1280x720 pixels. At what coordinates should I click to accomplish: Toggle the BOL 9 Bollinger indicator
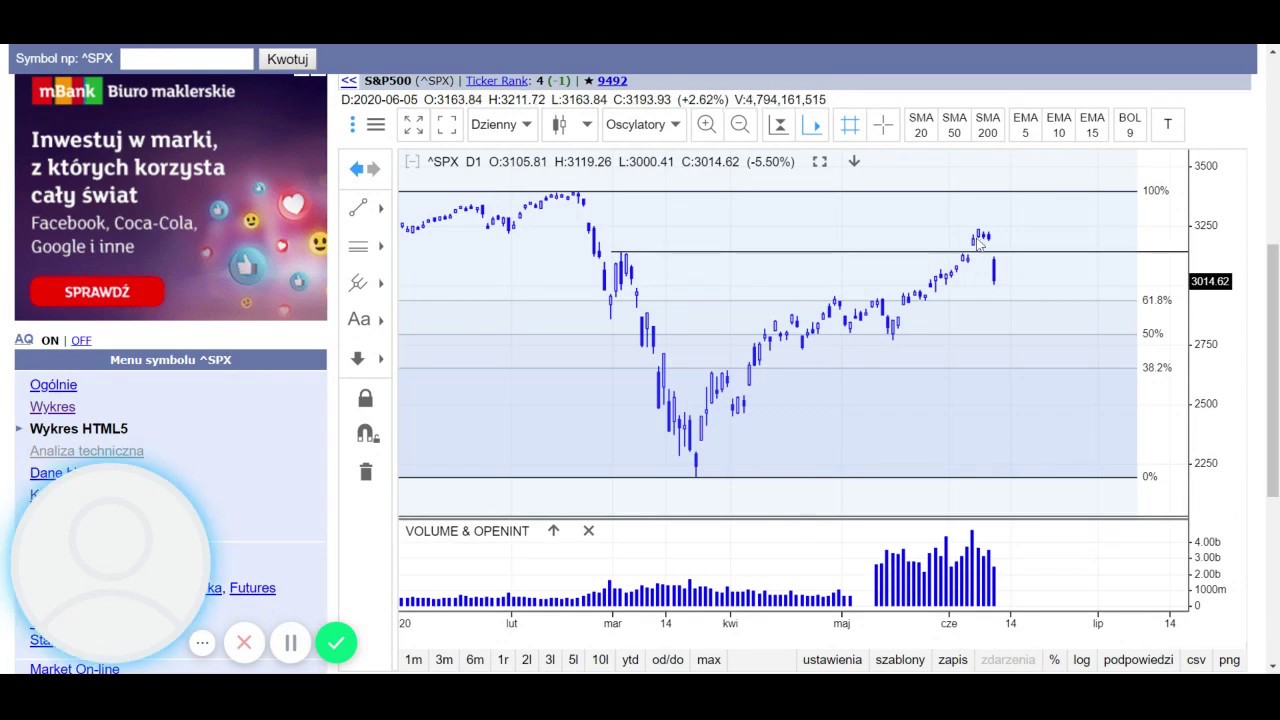[x=1130, y=125]
